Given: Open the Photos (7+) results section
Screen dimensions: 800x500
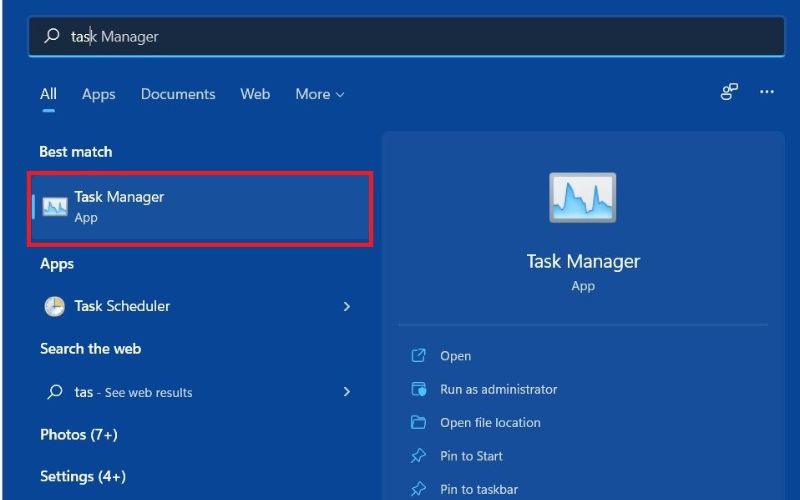Looking at the screenshot, I should pos(78,435).
